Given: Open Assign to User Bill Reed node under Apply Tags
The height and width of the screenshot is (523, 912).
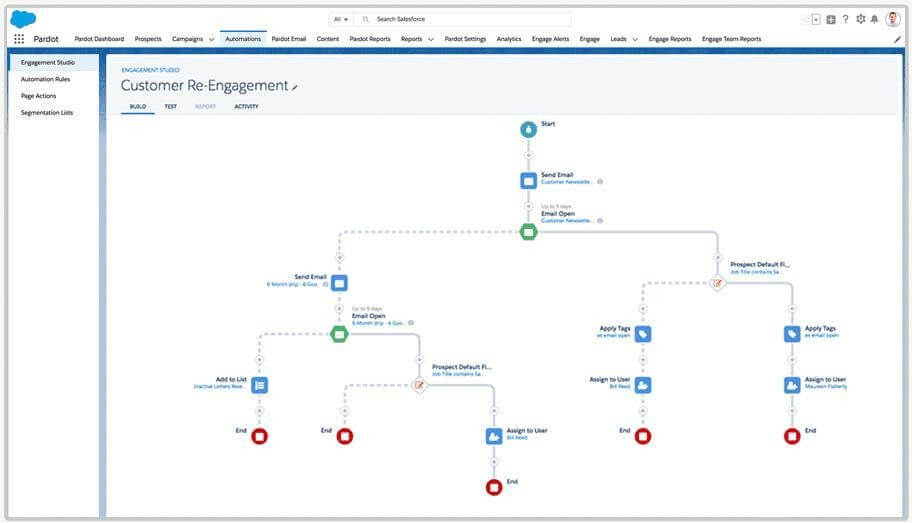Looking at the screenshot, I should 643,385.
